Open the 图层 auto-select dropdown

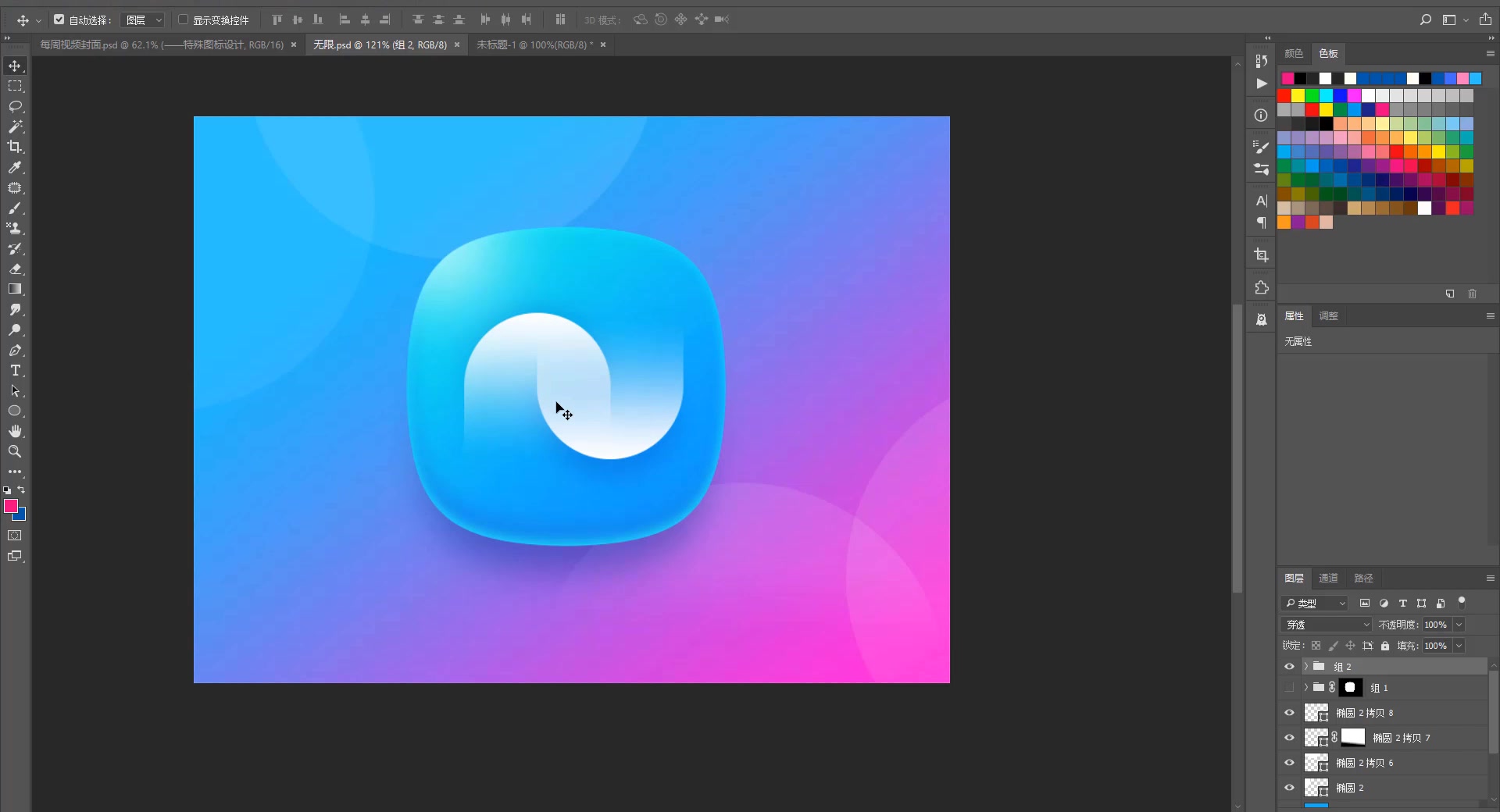pos(142,20)
